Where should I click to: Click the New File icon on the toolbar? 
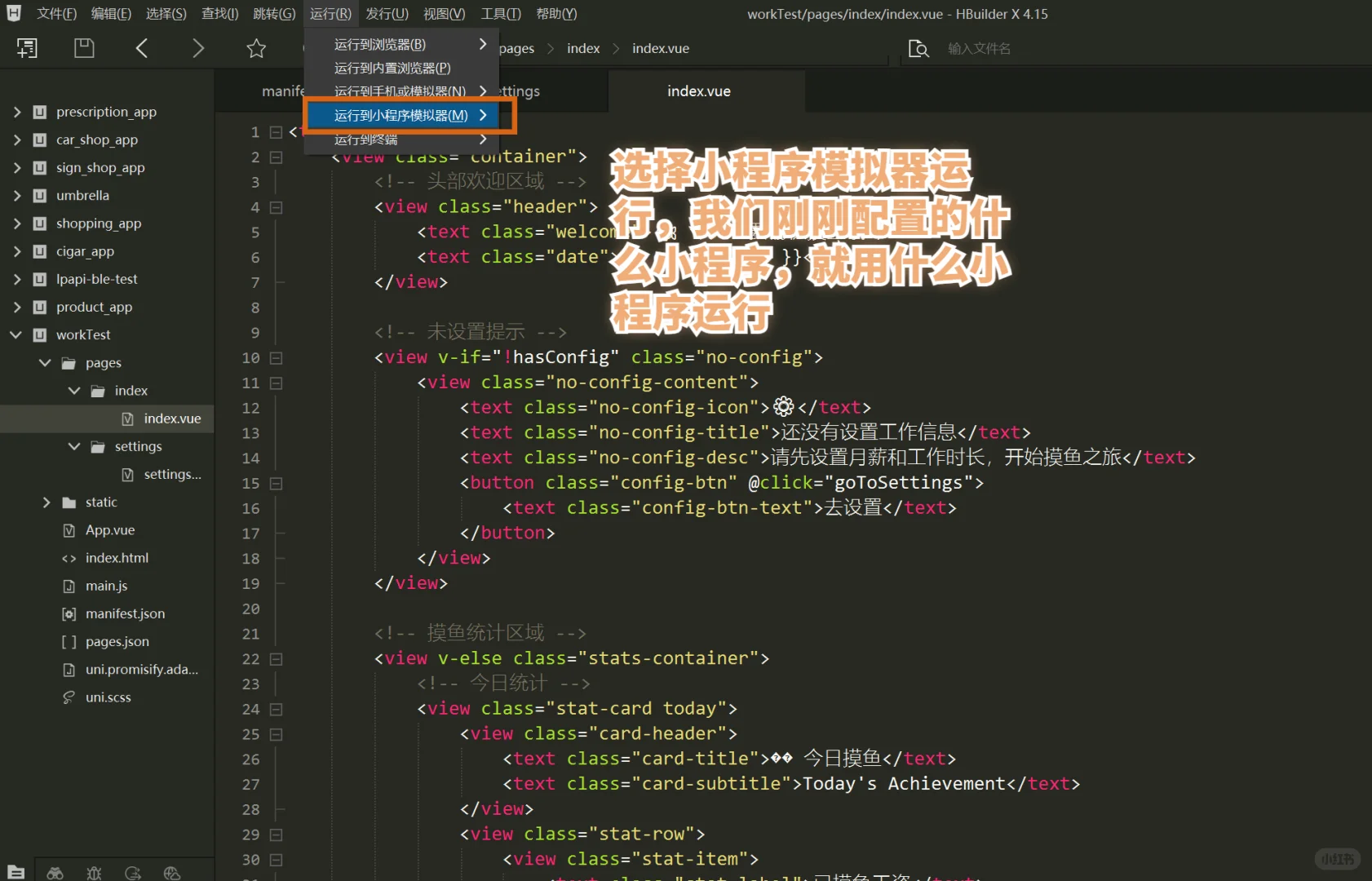coord(27,47)
